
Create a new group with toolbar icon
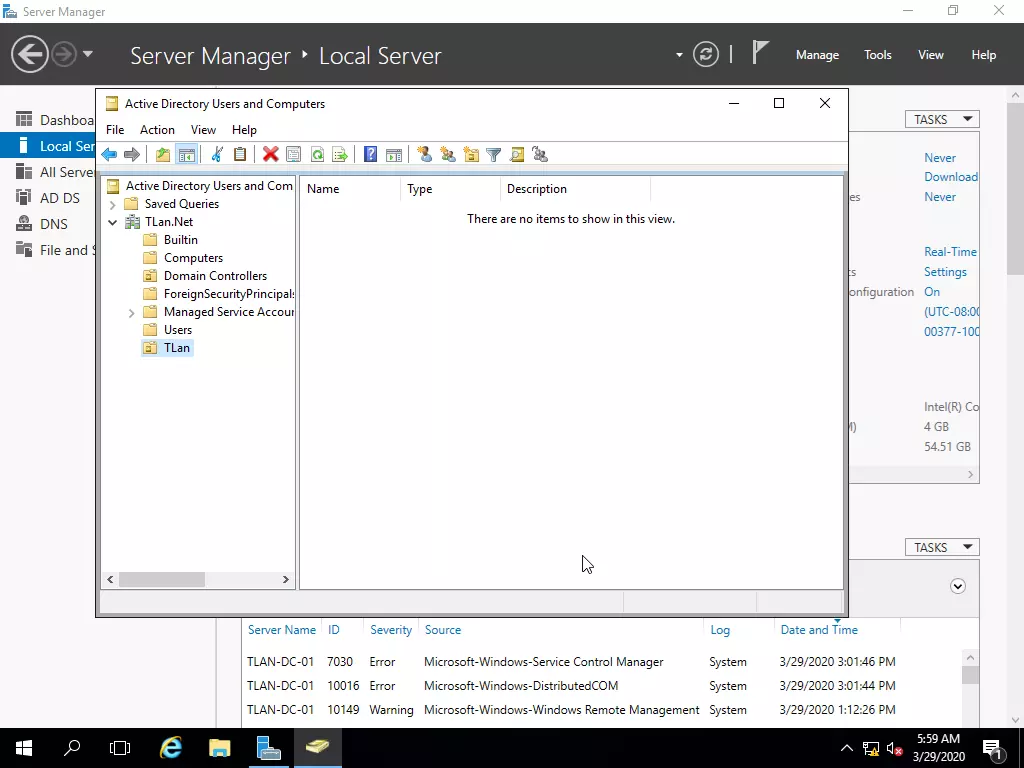pyautogui.click(x=448, y=155)
